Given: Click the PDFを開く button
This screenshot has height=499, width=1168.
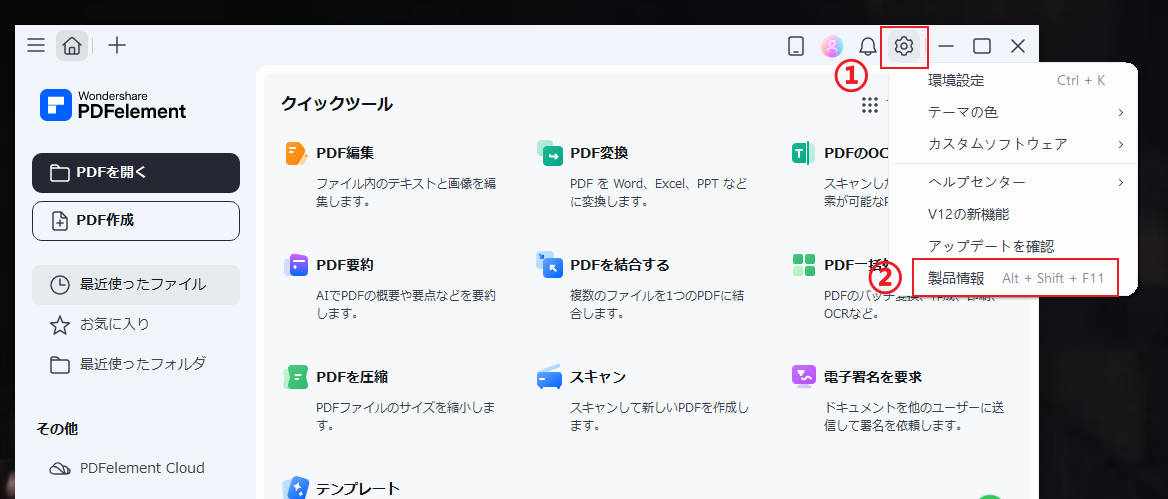Looking at the screenshot, I should (x=136, y=173).
